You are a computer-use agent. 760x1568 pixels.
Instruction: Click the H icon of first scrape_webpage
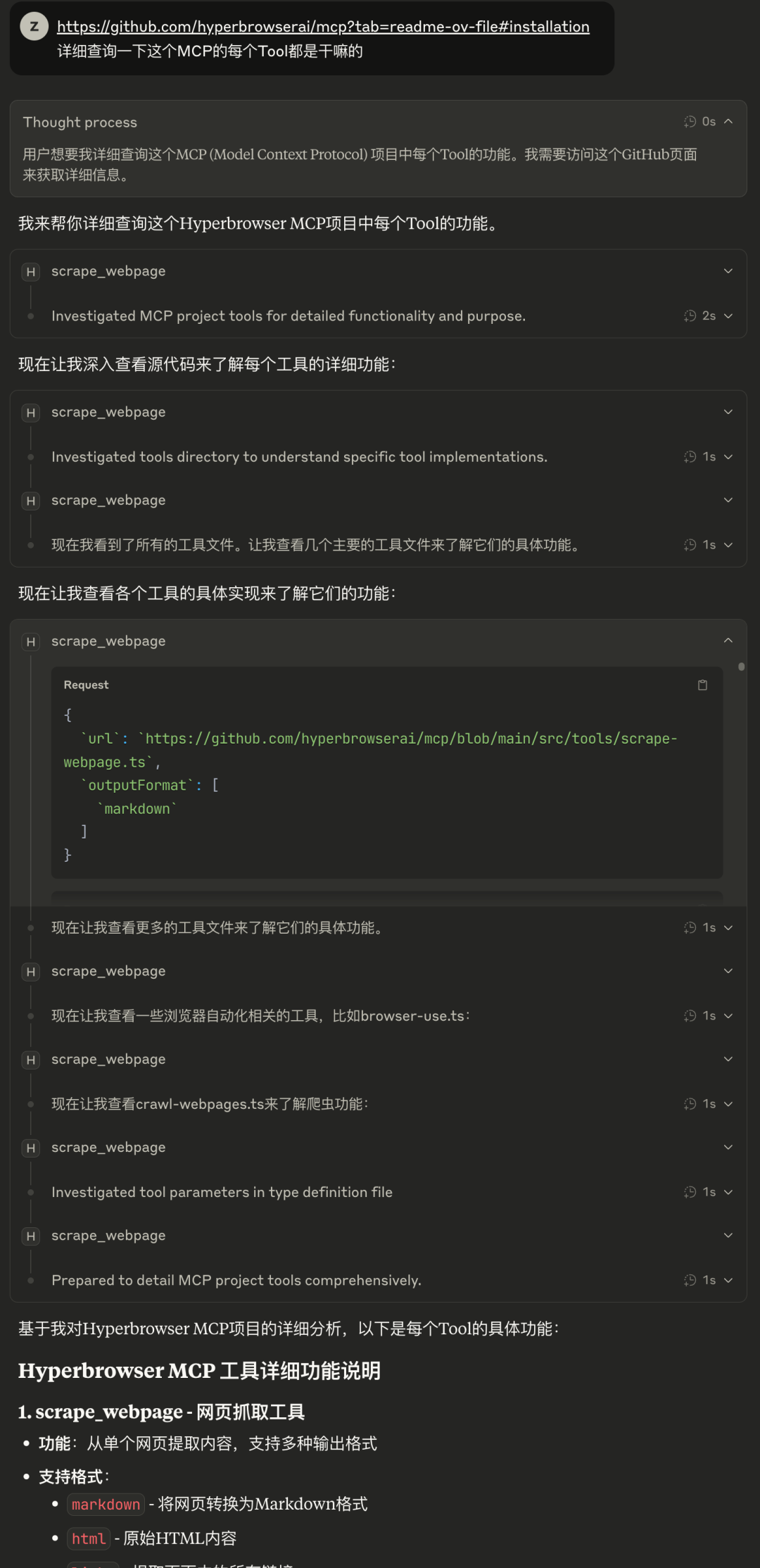31,272
